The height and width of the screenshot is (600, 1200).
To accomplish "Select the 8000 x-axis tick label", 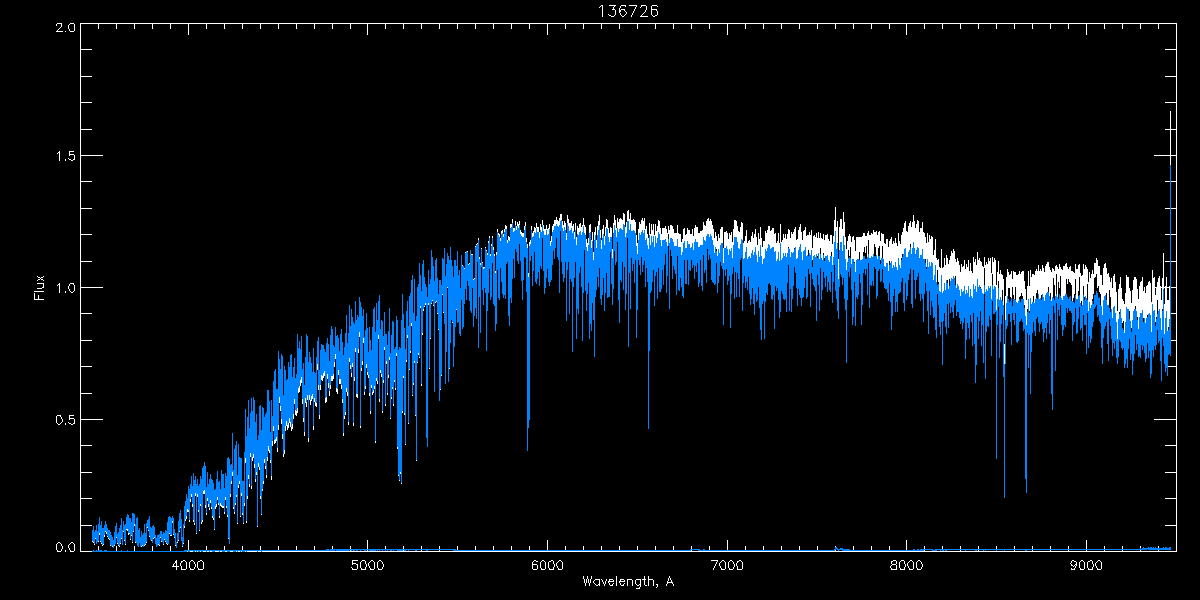I will pos(907,565).
